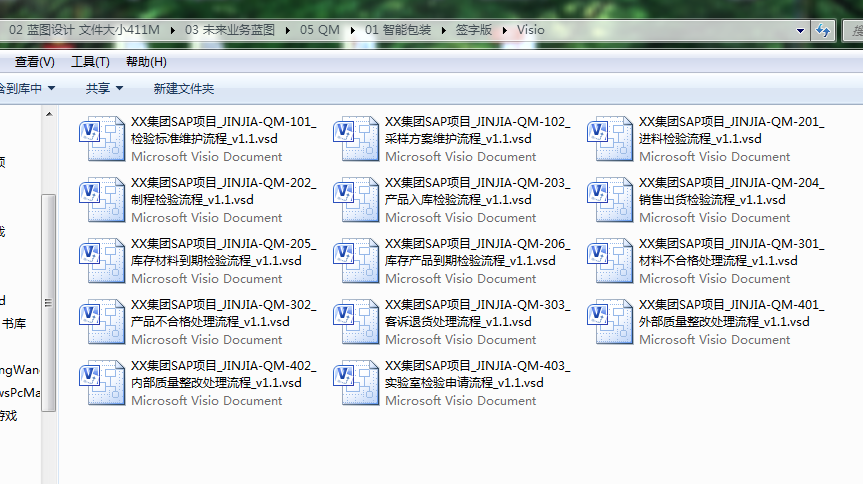Click the QM-201 进料检验流程 Visio icon
863x484 pixels.
608,138
